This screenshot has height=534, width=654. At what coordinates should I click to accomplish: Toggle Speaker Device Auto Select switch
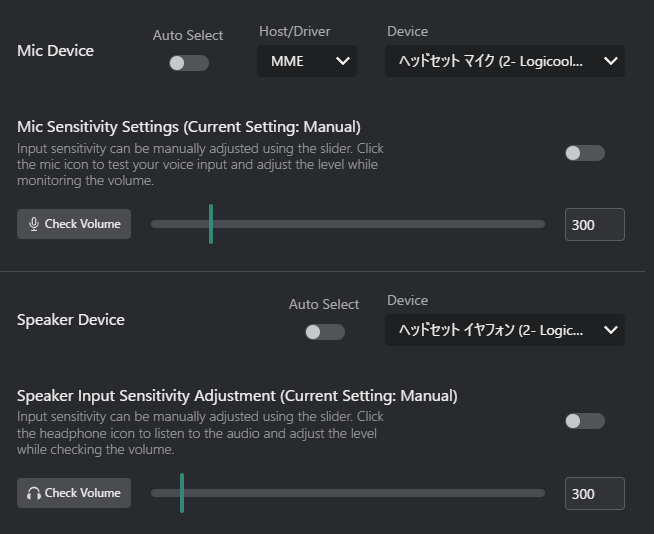(x=325, y=332)
